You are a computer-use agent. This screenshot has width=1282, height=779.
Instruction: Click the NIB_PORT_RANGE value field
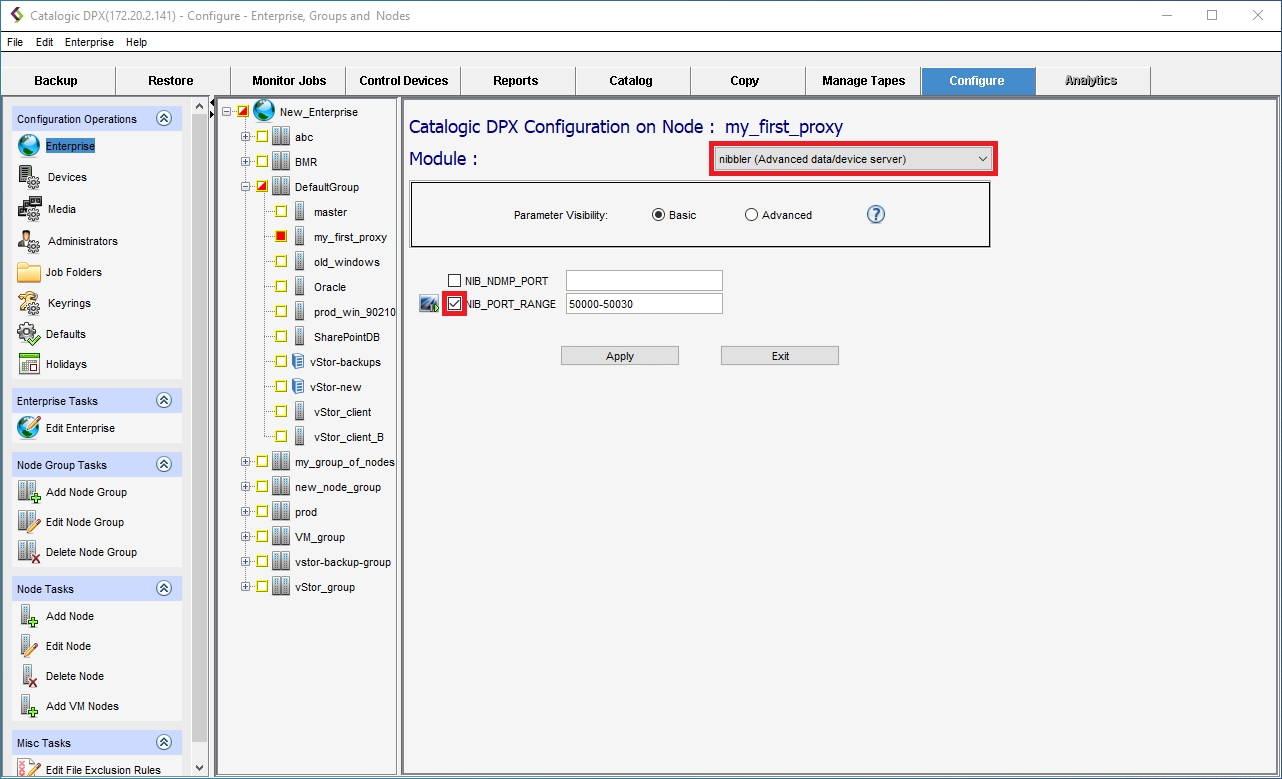coord(643,304)
